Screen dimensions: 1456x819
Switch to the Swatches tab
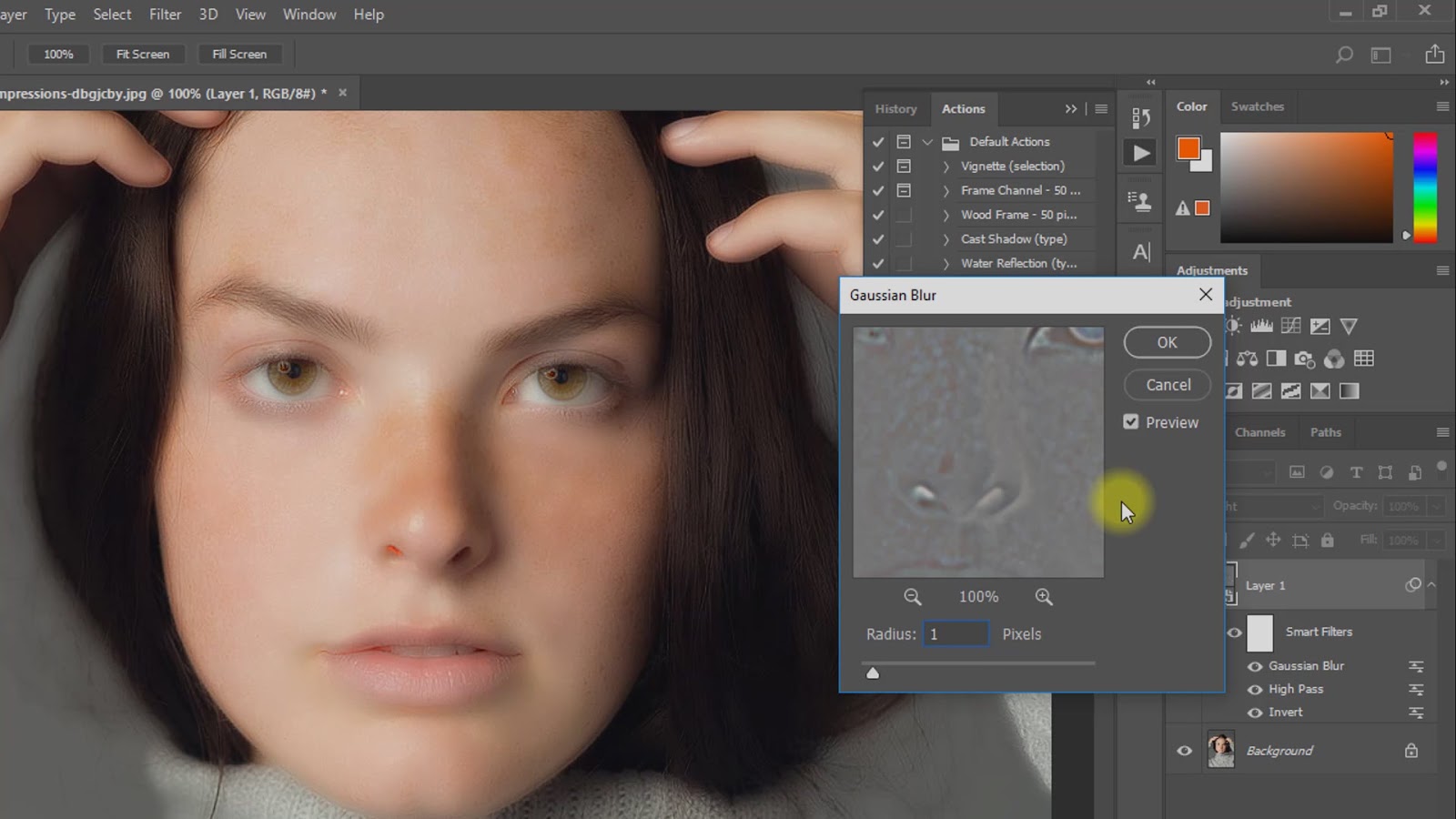pyautogui.click(x=1257, y=106)
